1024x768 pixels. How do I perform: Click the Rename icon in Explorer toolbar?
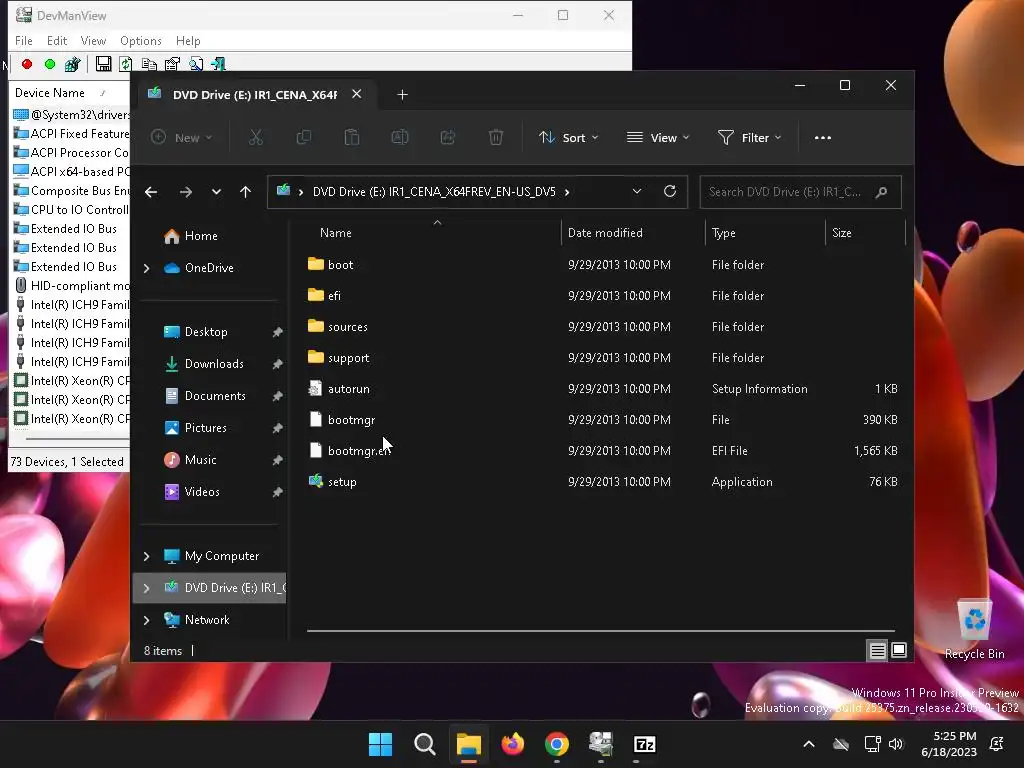[x=400, y=138]
